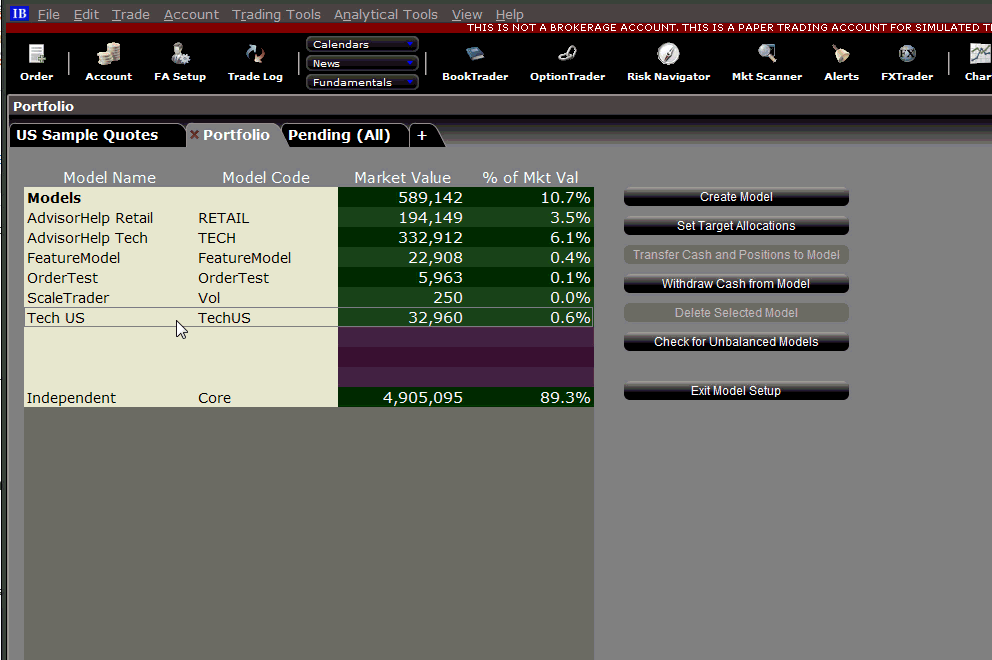Screen dimensions: 992x660
Task: Launch BookTrader from the toolbar
Action: 475,62
